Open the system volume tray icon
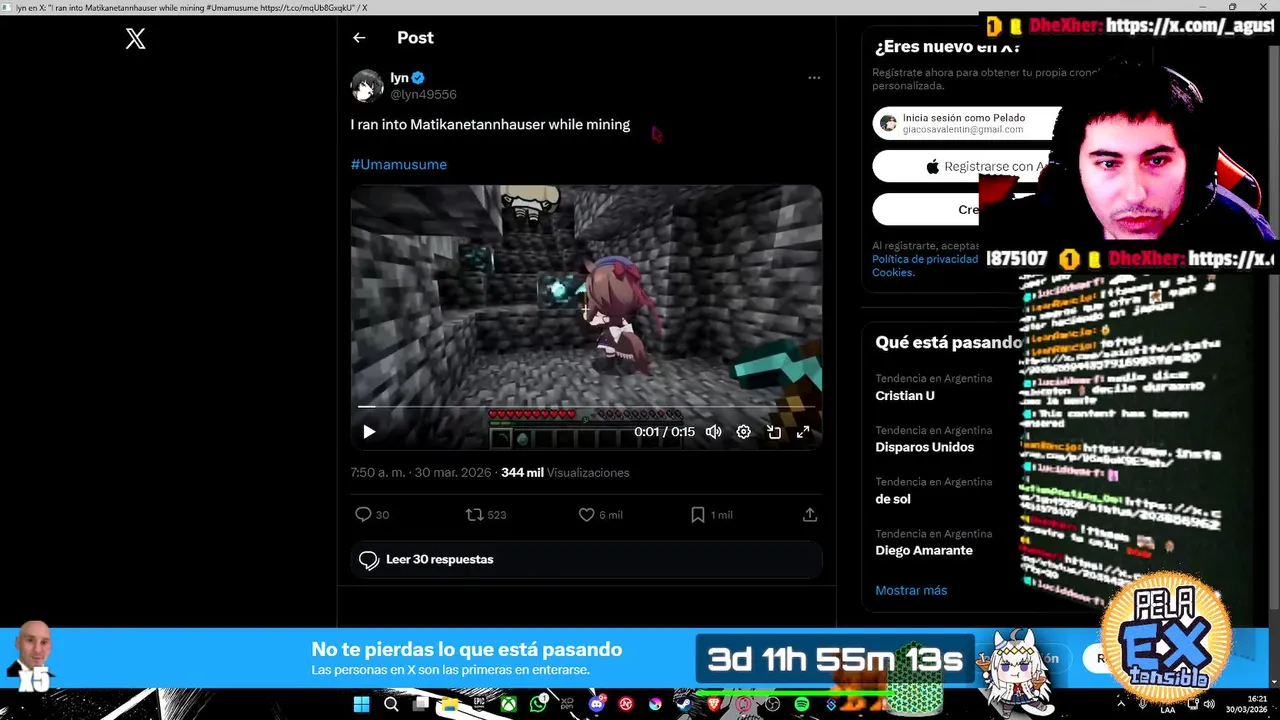The width and height of the screenshot is (1280, 720). pos(1209,704)
